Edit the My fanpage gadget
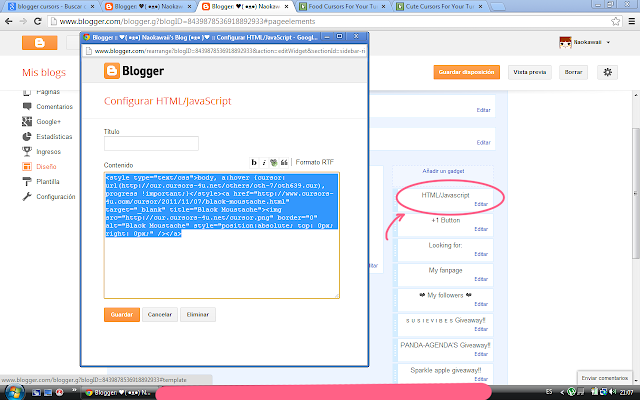Viewport: 640px width, 400px height. [481, 279]
